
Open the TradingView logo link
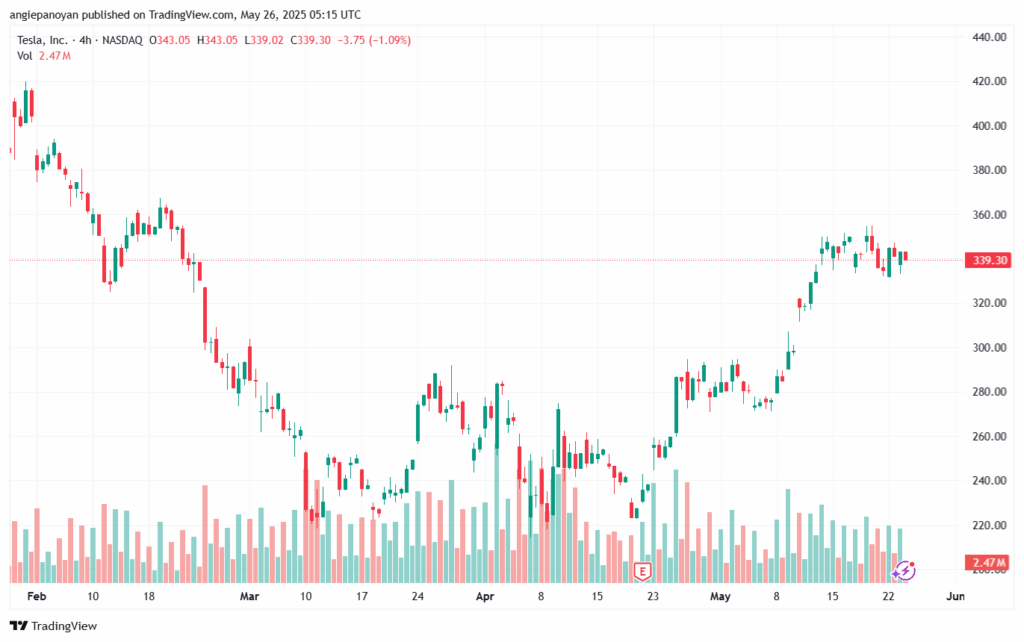point(54,626)
